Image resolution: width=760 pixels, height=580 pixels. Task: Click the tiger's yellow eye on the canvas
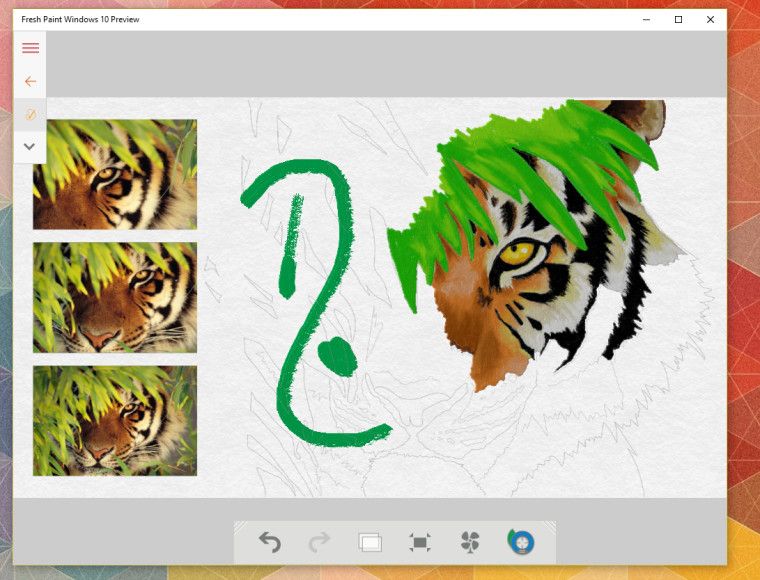click(516, 253)
